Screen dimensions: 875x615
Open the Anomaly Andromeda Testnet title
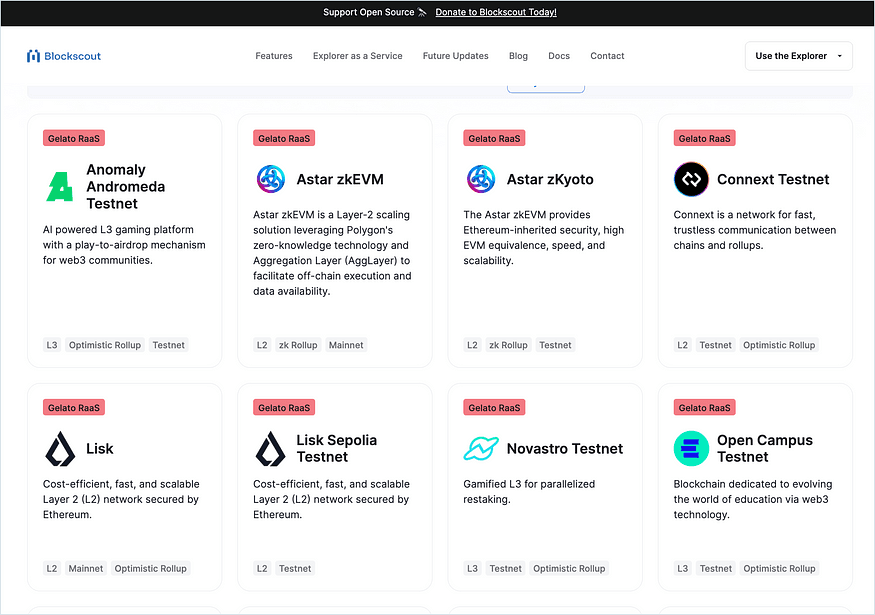pyautogui.click(x=126, y=186)
